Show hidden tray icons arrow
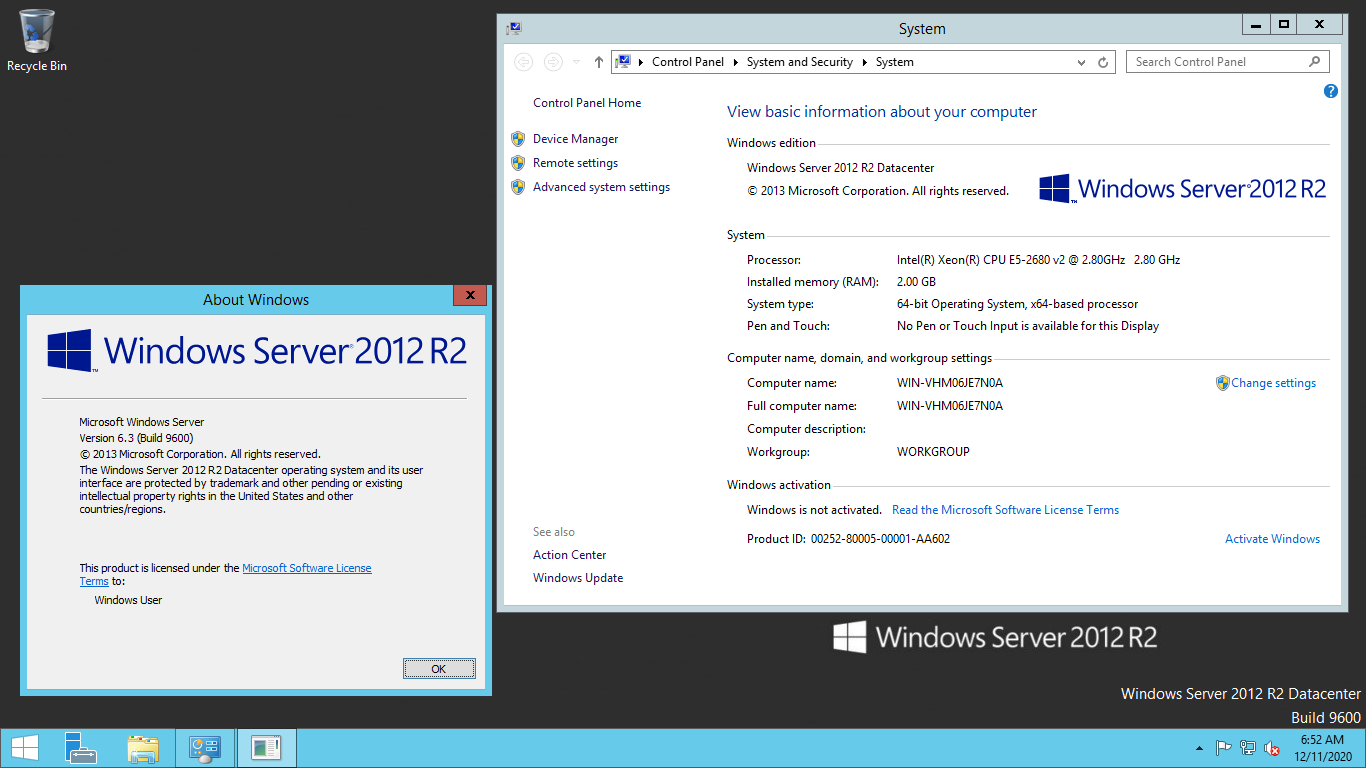Viewport: 1366px width, 768px height. coord(1199,748)
